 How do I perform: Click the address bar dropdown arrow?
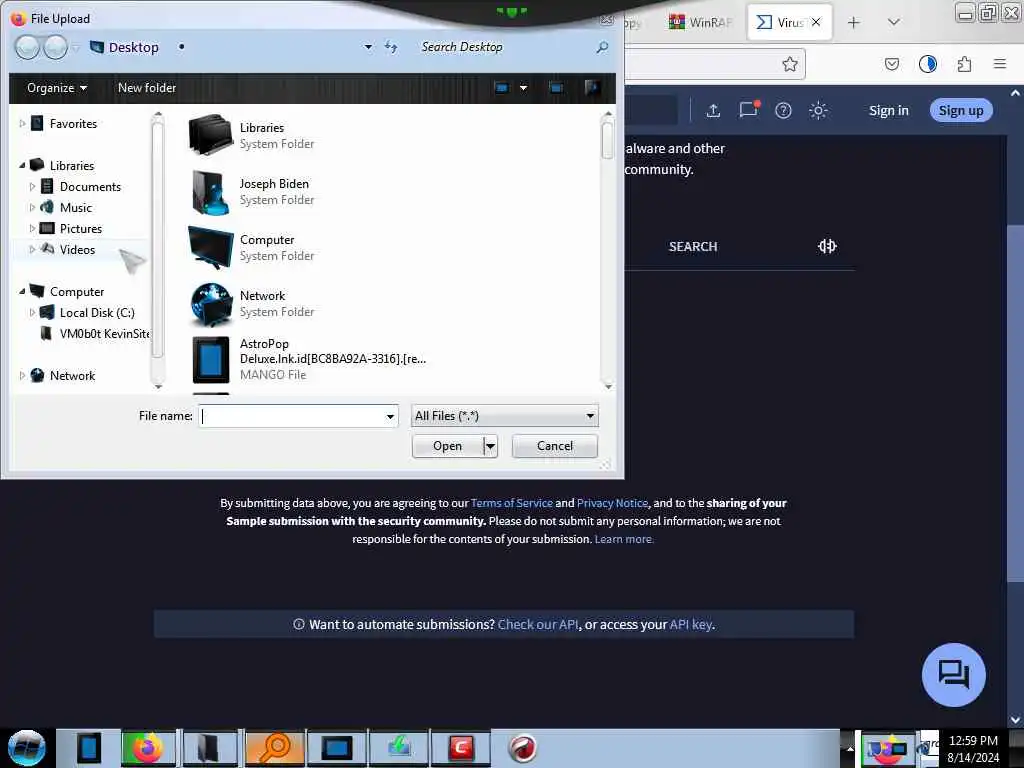coord(368,47)
